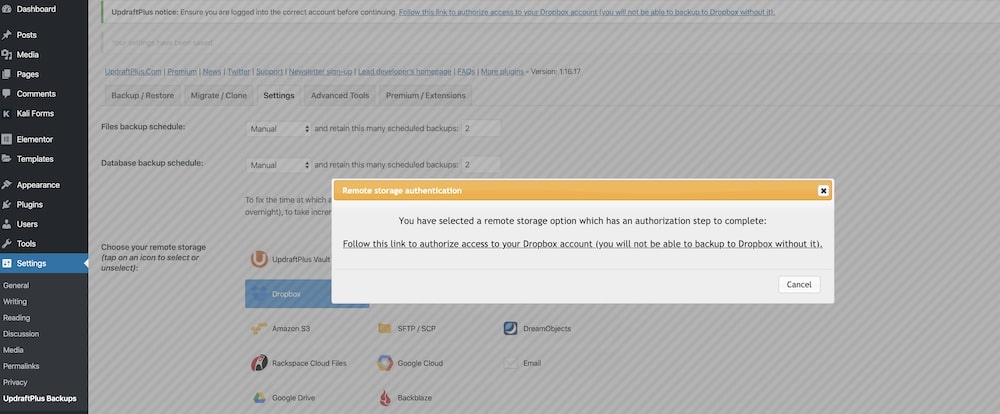Click the Appearance brush icon
The image size is (1000, 414).
tap(6, 185)
